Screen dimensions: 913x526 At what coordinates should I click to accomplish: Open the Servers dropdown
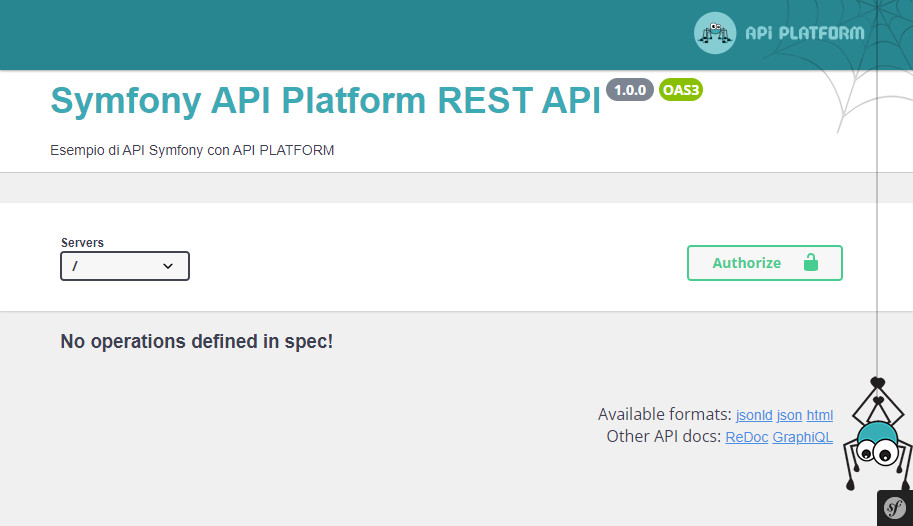point(125,266)
